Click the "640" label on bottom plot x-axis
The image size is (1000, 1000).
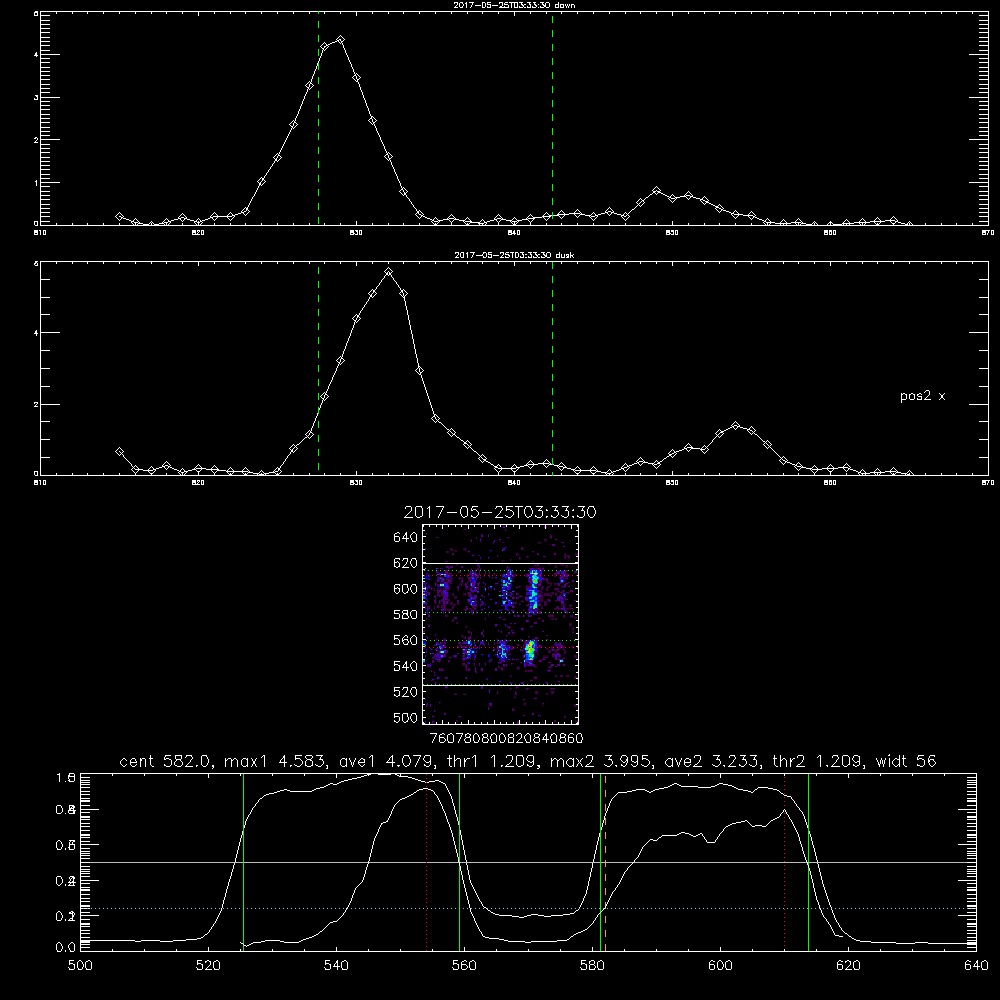click(976, 966)
